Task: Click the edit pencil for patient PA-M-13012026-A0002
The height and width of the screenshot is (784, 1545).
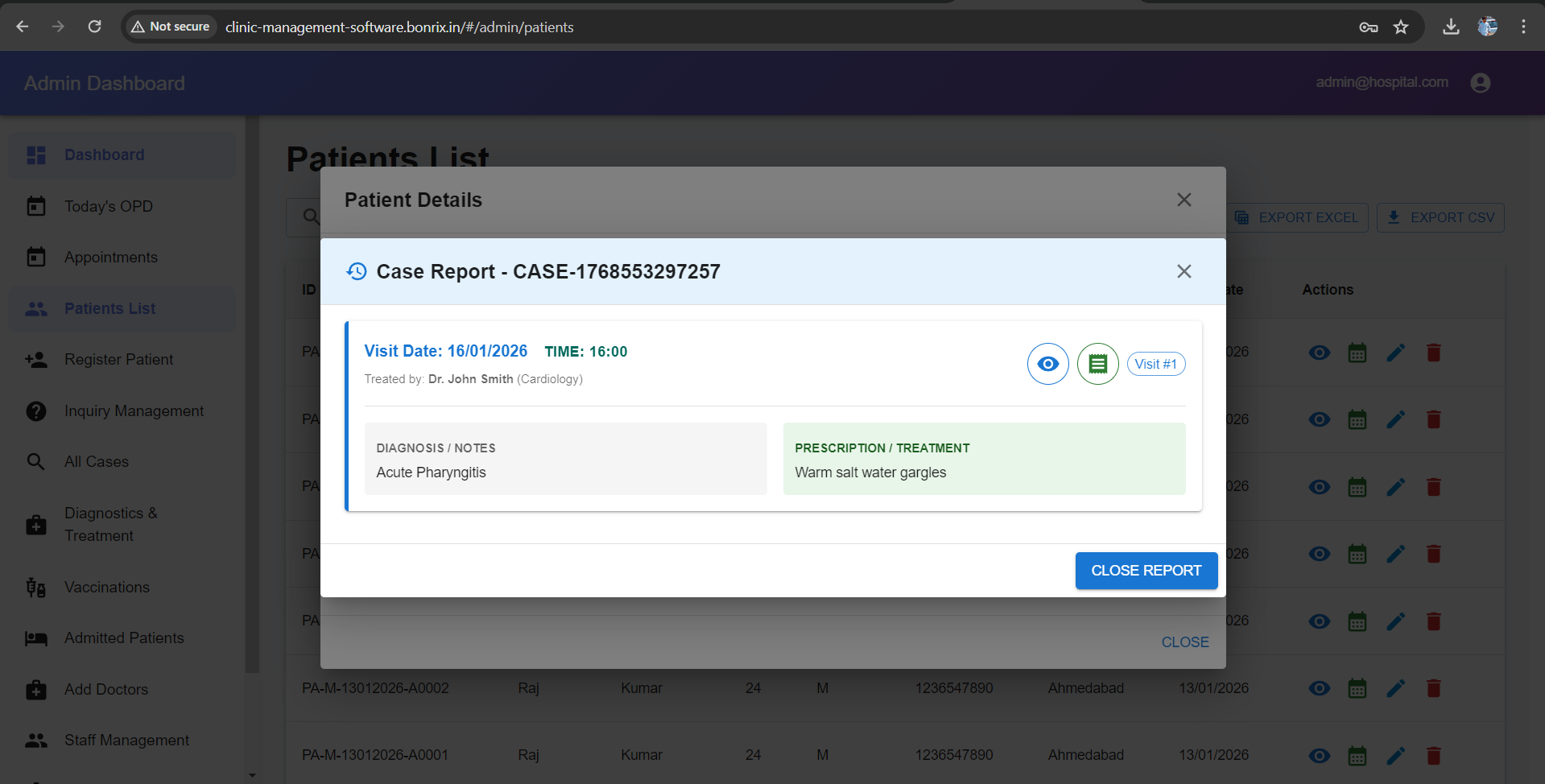Action: tap(1396, 688)
